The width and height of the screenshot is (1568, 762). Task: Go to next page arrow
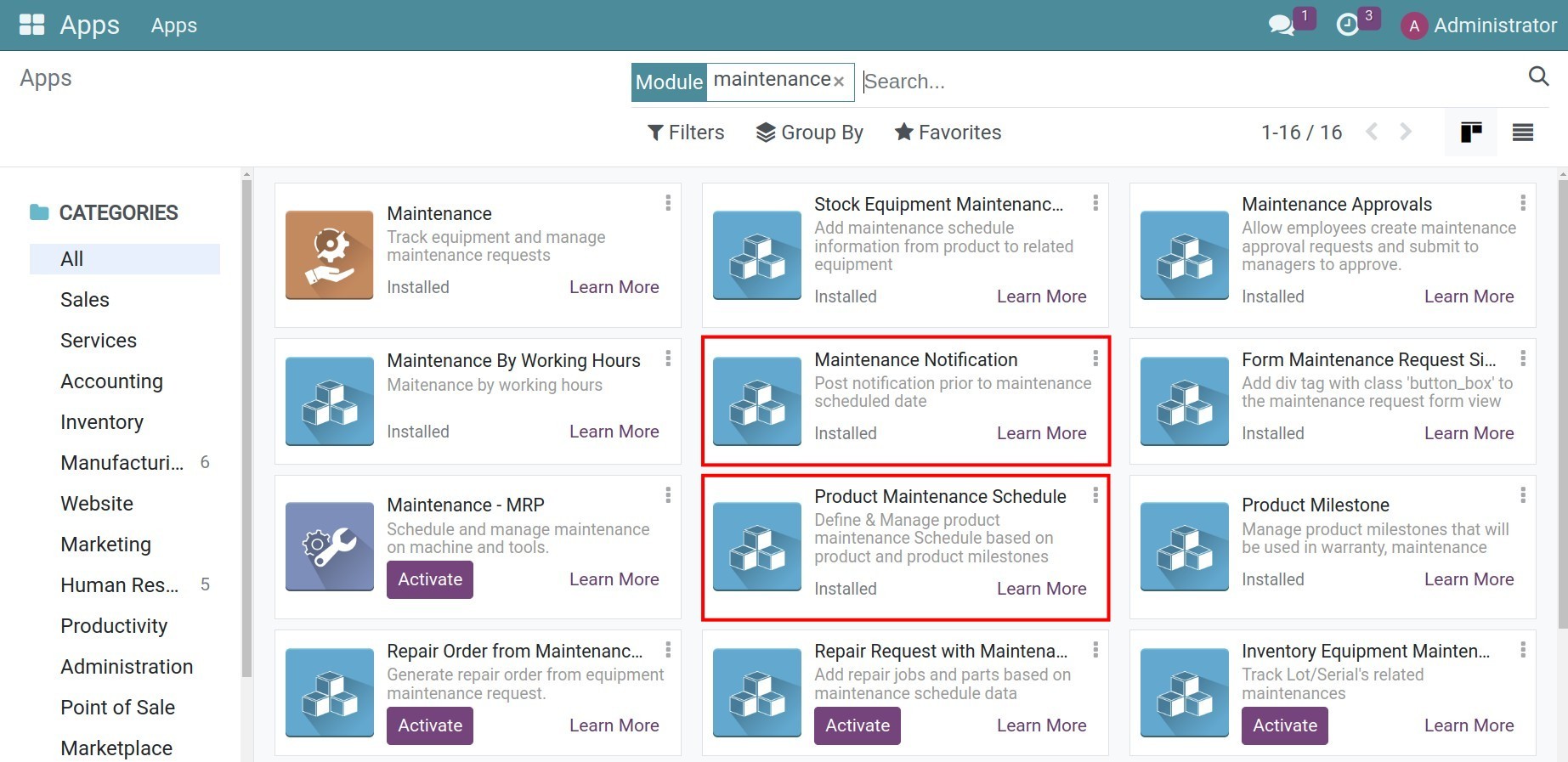(1406, 132)
